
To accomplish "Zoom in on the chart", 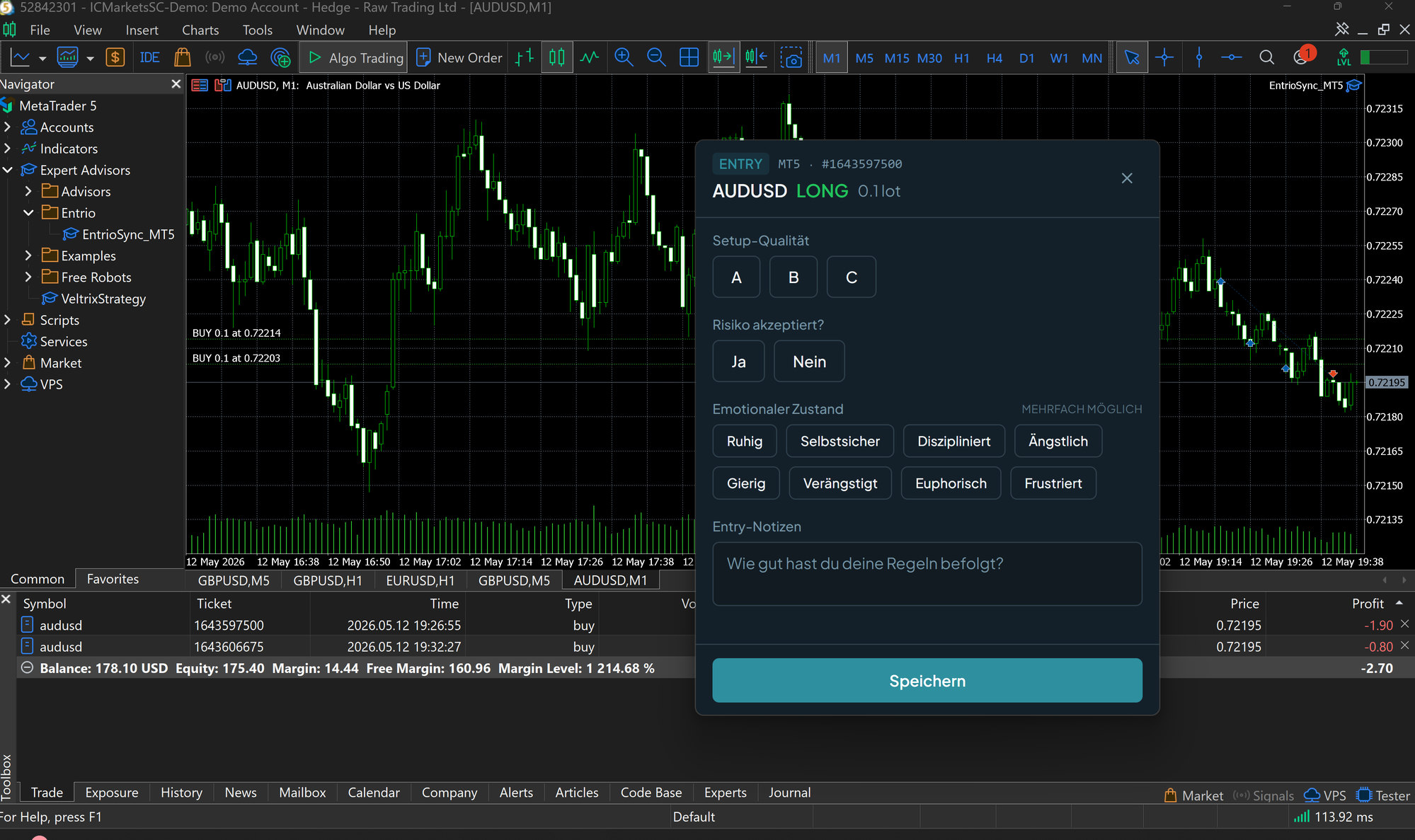I will coord(624,57).
